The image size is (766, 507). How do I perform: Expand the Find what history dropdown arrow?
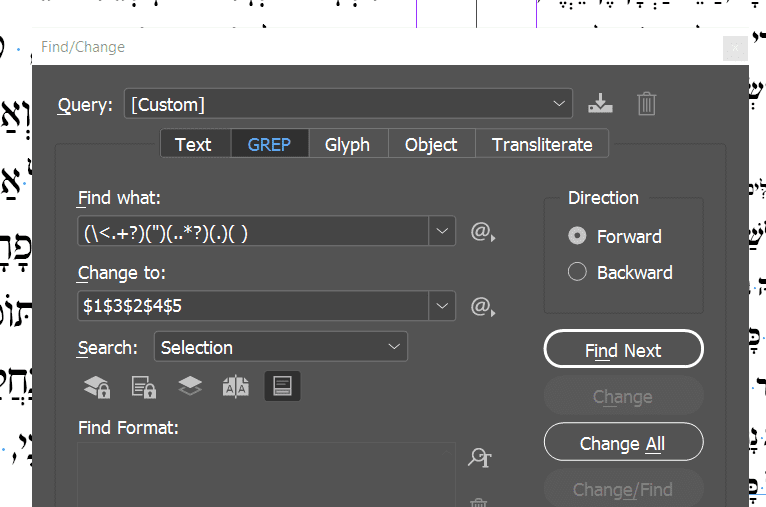click(x=442, y=232)
